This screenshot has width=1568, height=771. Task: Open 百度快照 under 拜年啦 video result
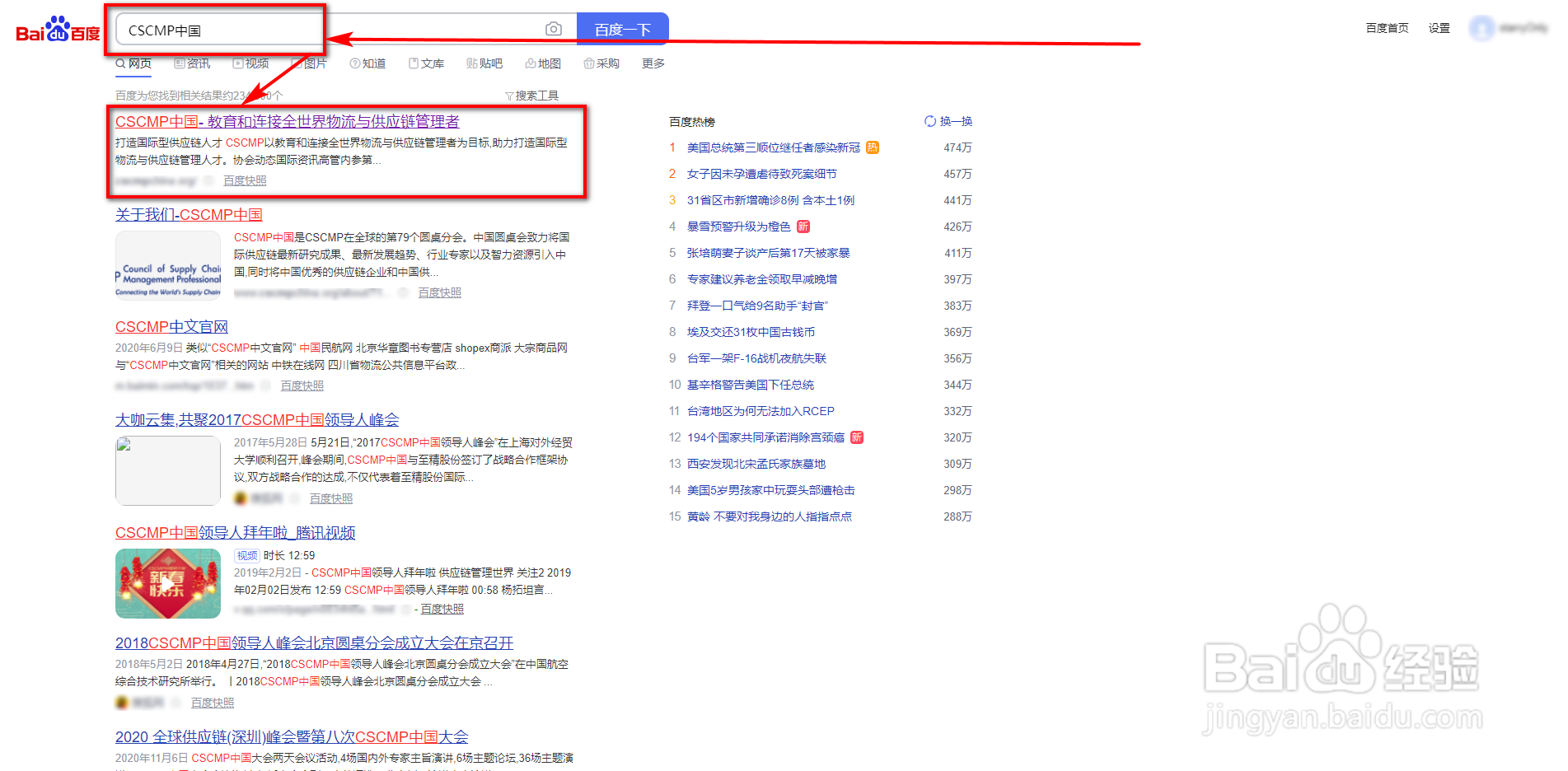coord(442,609)
